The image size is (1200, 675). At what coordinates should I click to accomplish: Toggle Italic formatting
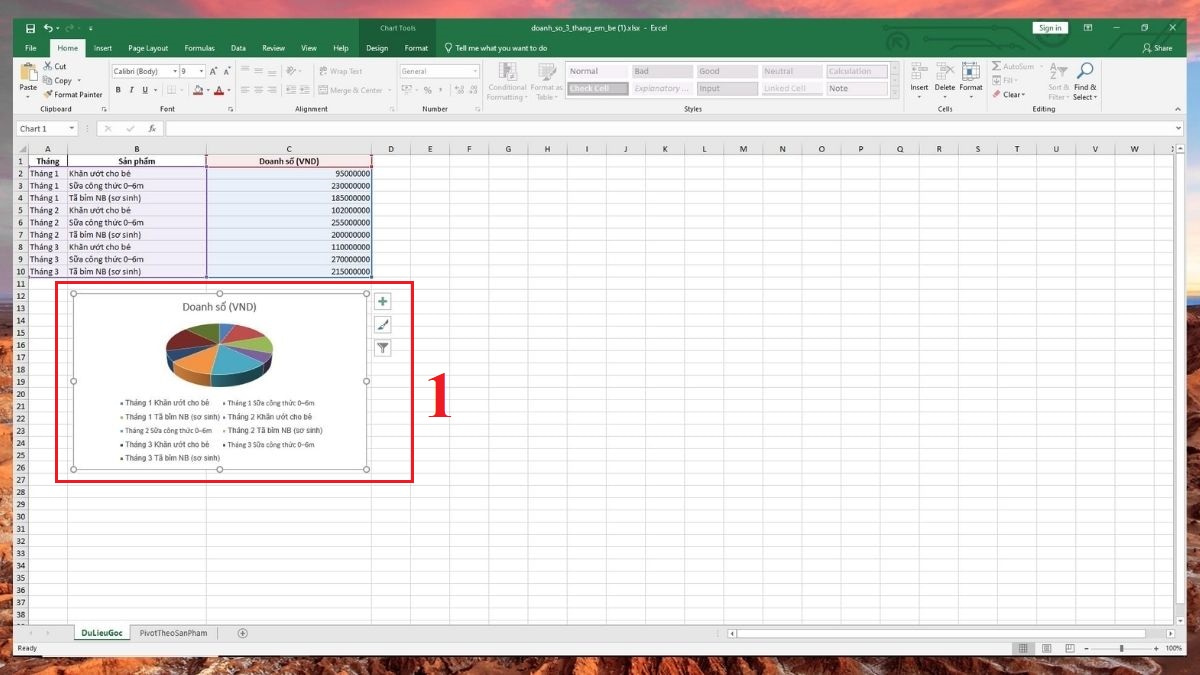point(131,90)
